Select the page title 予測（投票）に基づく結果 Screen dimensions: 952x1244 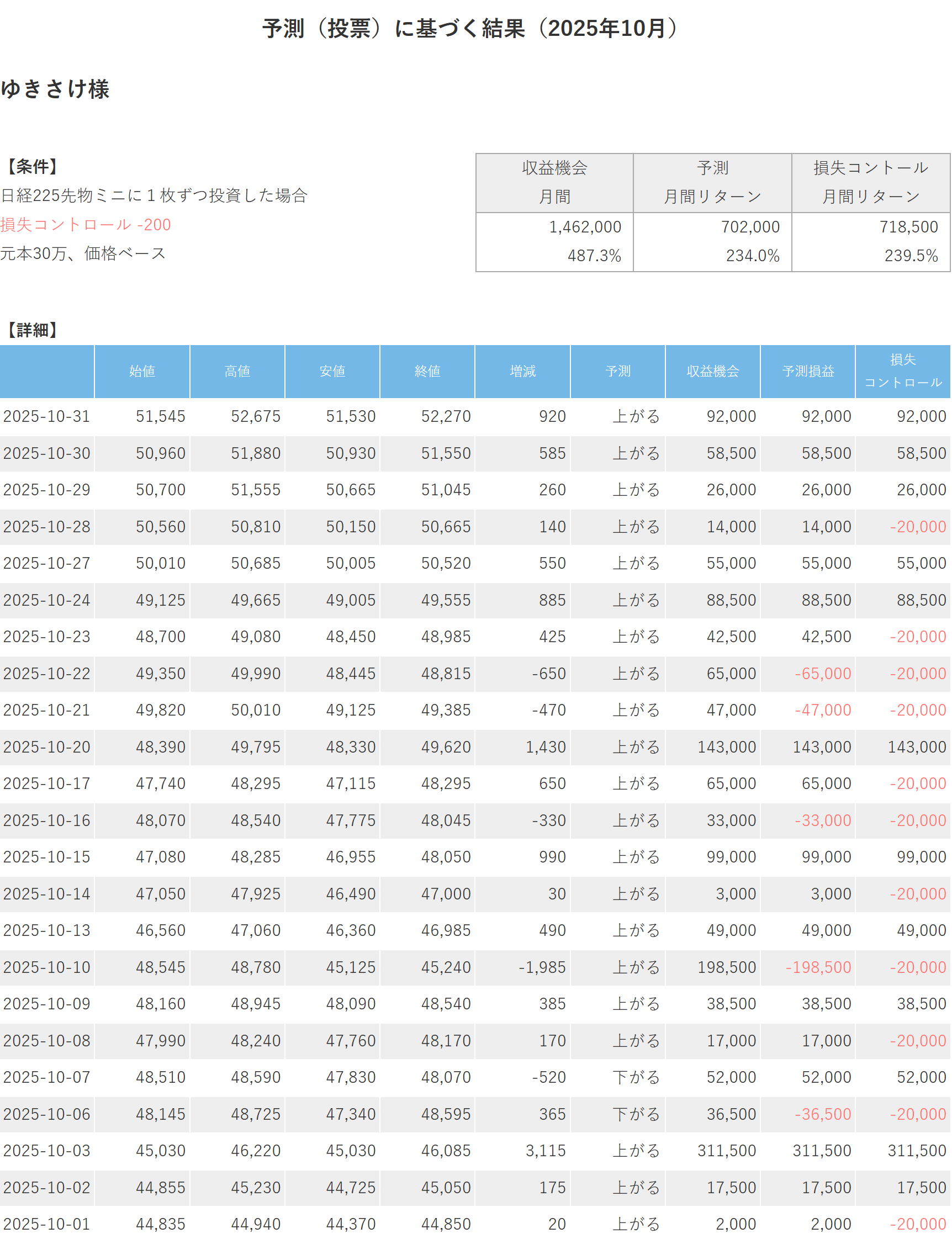(x=470, y=28)
